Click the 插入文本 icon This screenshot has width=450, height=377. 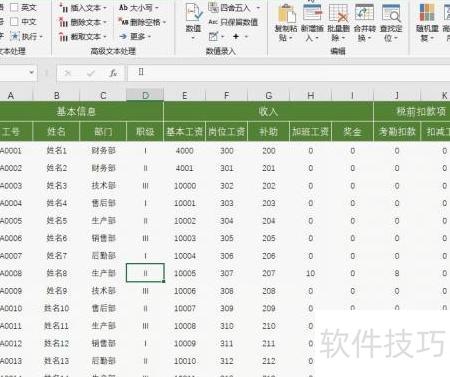tap(64, 8)
